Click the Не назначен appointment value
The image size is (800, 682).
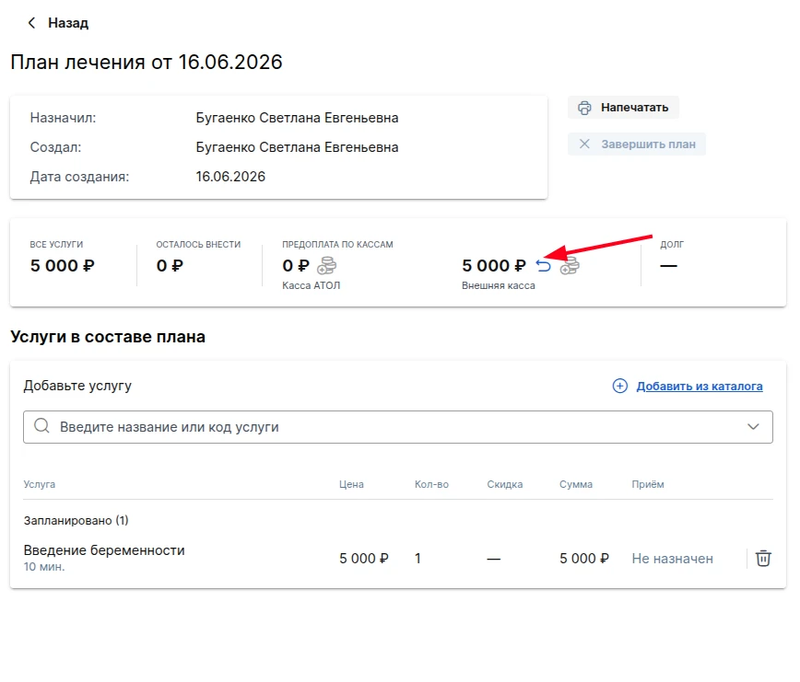(672, 559)
